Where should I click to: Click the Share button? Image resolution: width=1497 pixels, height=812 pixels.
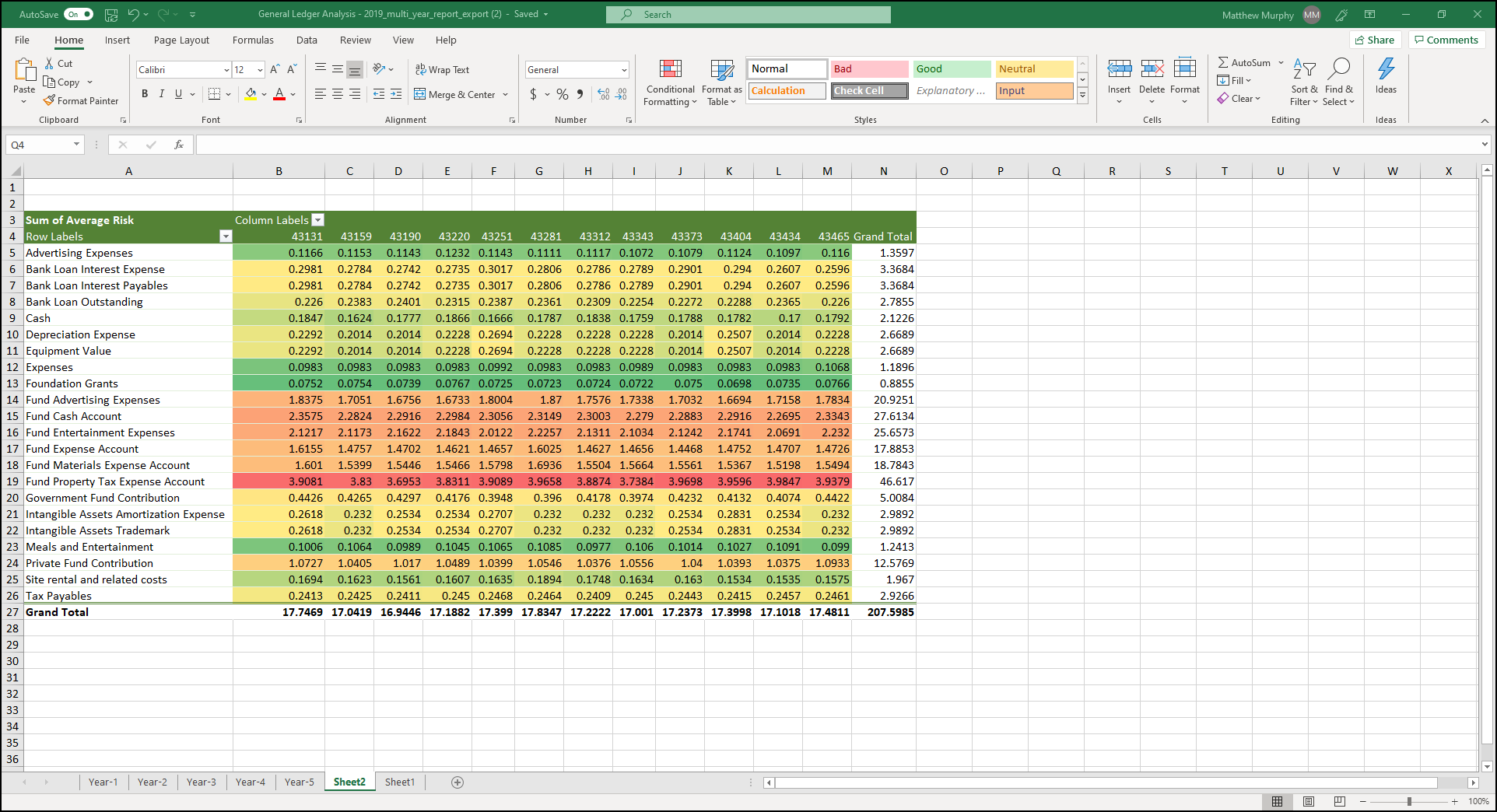pos(1375,40)
